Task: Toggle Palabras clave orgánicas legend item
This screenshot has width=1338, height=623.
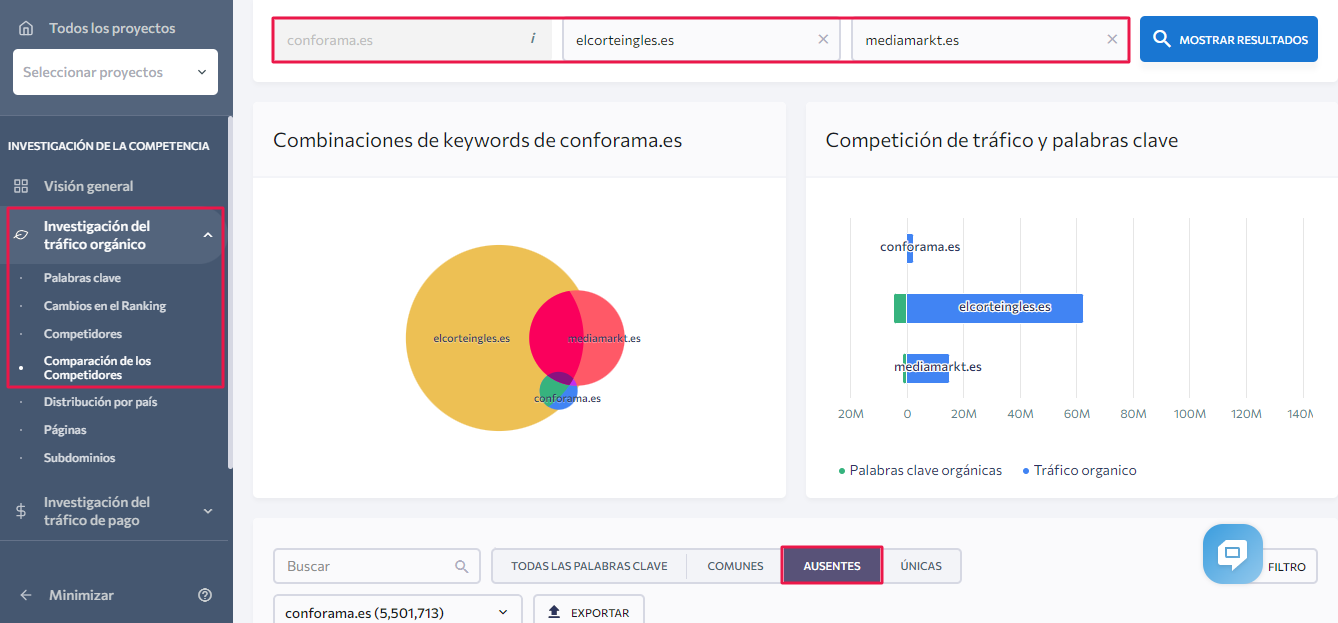Action: click(920, 470)
